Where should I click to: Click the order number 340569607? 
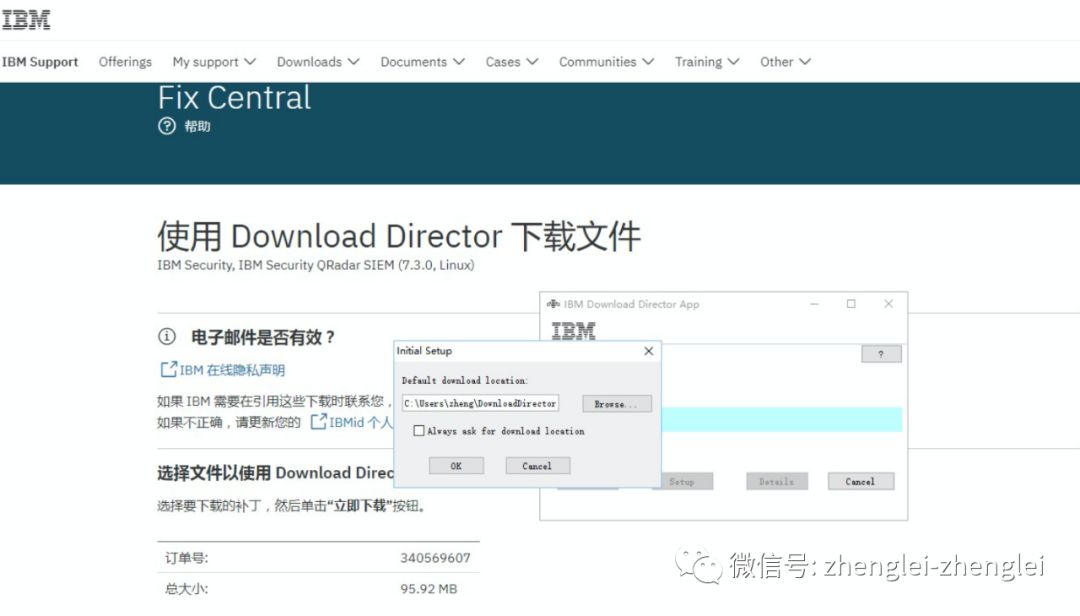435,558
